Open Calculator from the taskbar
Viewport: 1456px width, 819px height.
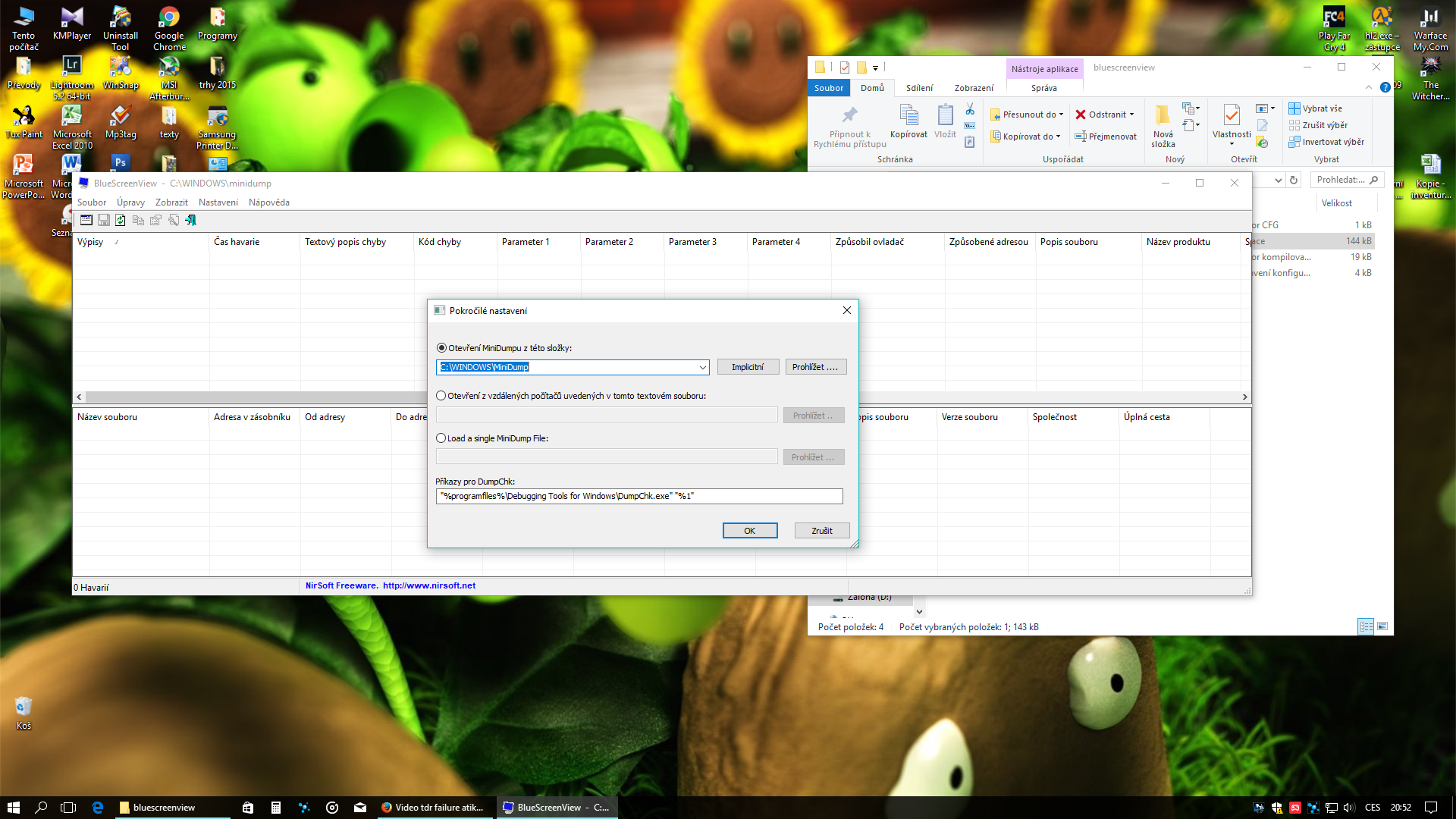(x=276, y=808)
